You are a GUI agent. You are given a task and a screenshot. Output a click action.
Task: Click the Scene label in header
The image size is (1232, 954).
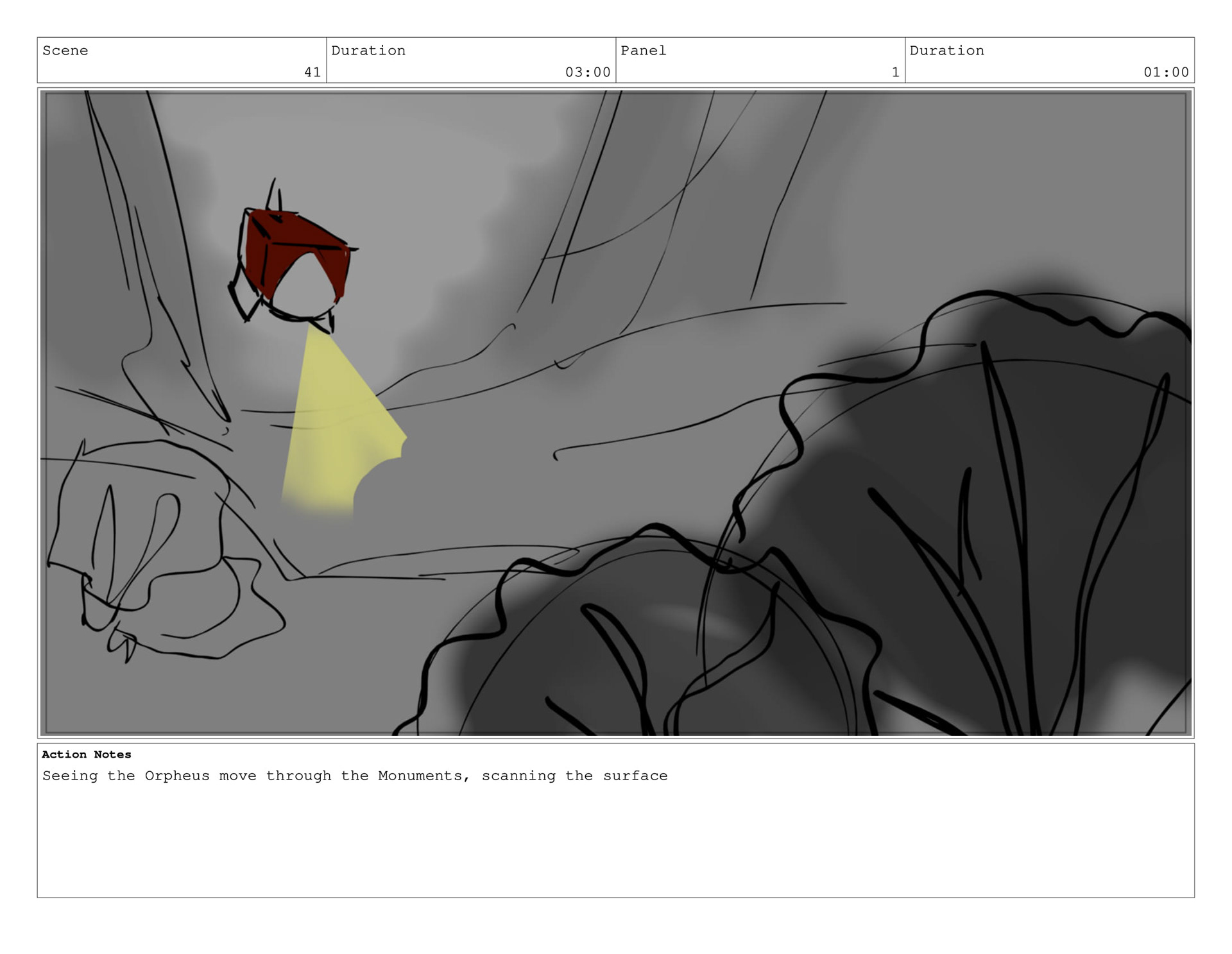(x=65, y=51)
